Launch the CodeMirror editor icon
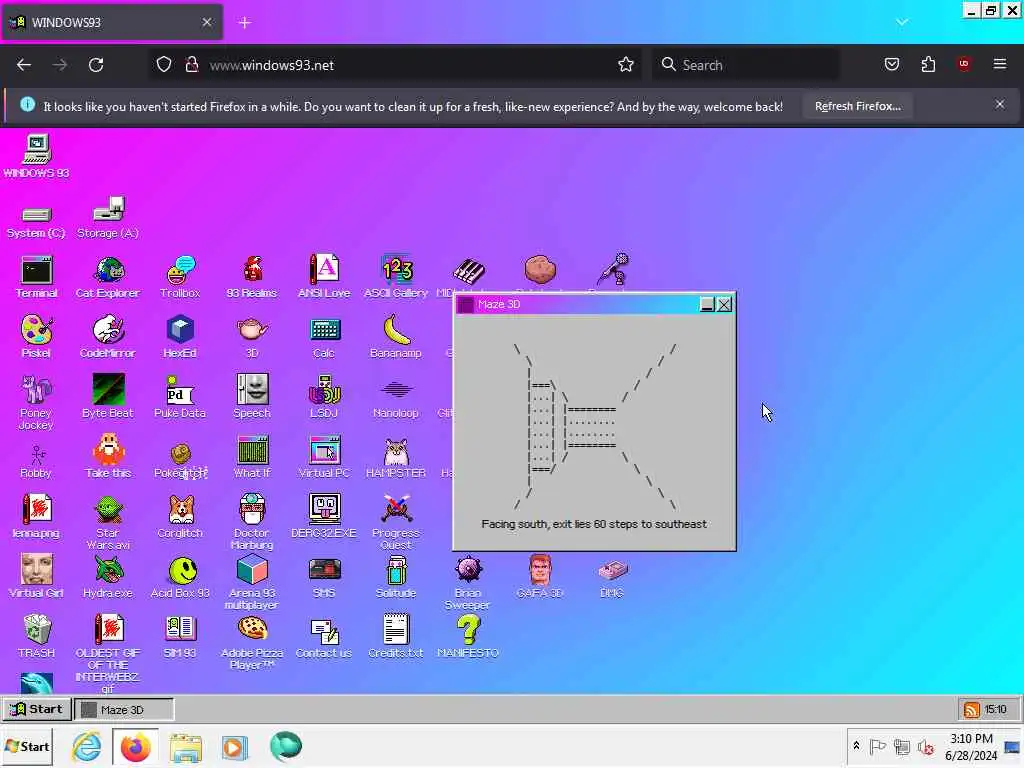 tap(108, 337)
